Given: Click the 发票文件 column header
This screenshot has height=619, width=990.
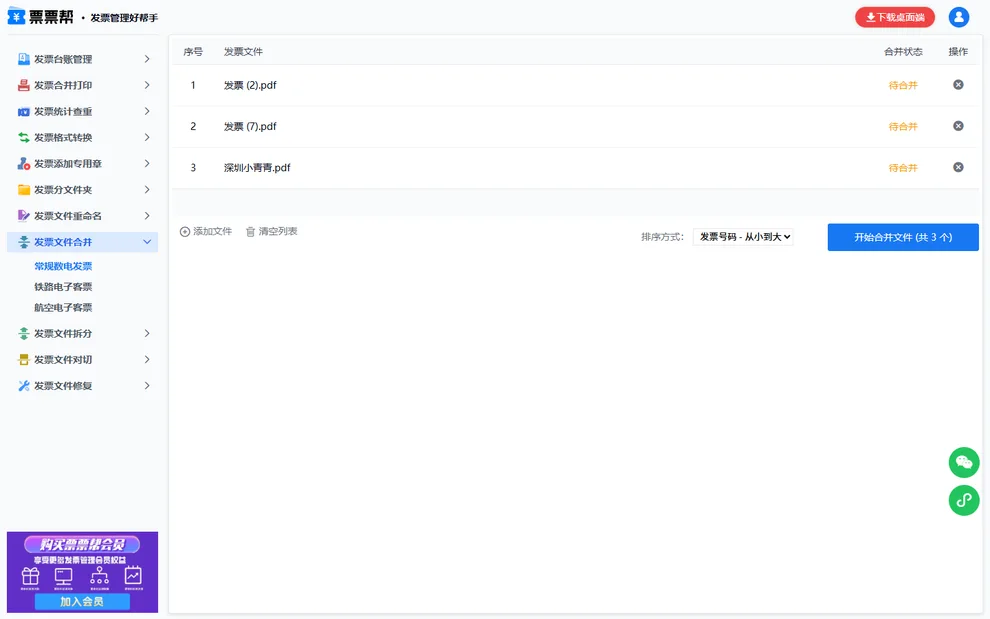Looking at the screenshot, I should tap(243, 52).
